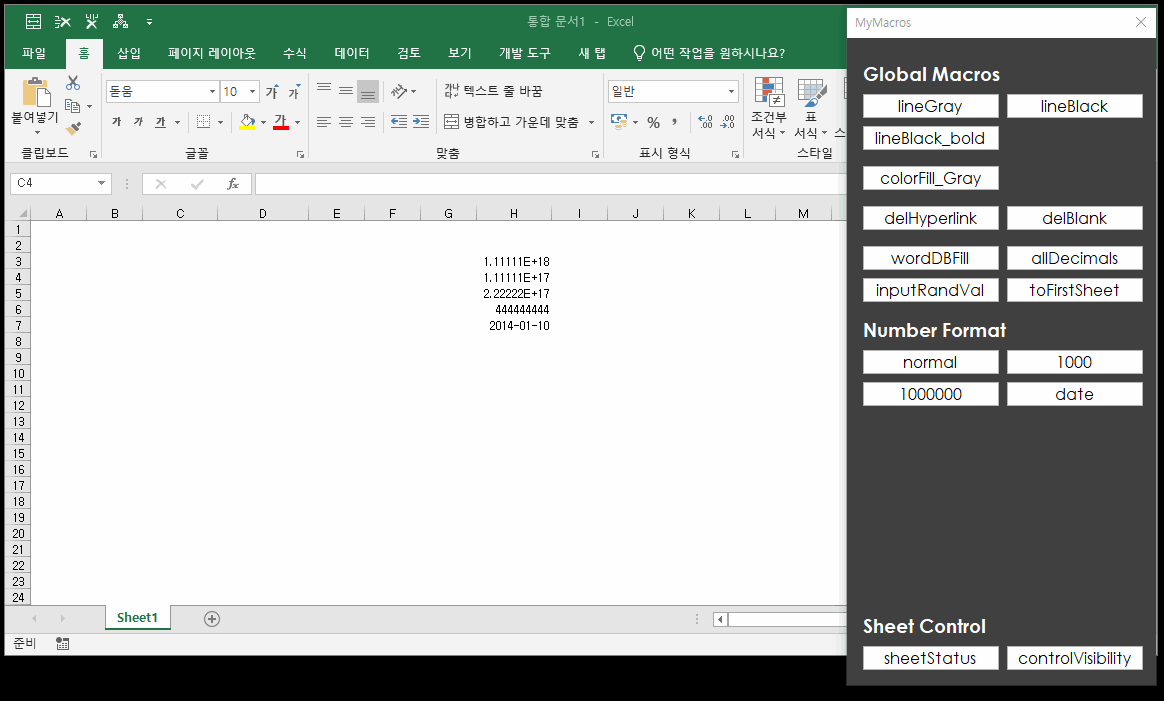Screen dimensions: 1164x701
Task: Click the sheetStatus button
Action: pyautogui.click(x=930, y=659)
